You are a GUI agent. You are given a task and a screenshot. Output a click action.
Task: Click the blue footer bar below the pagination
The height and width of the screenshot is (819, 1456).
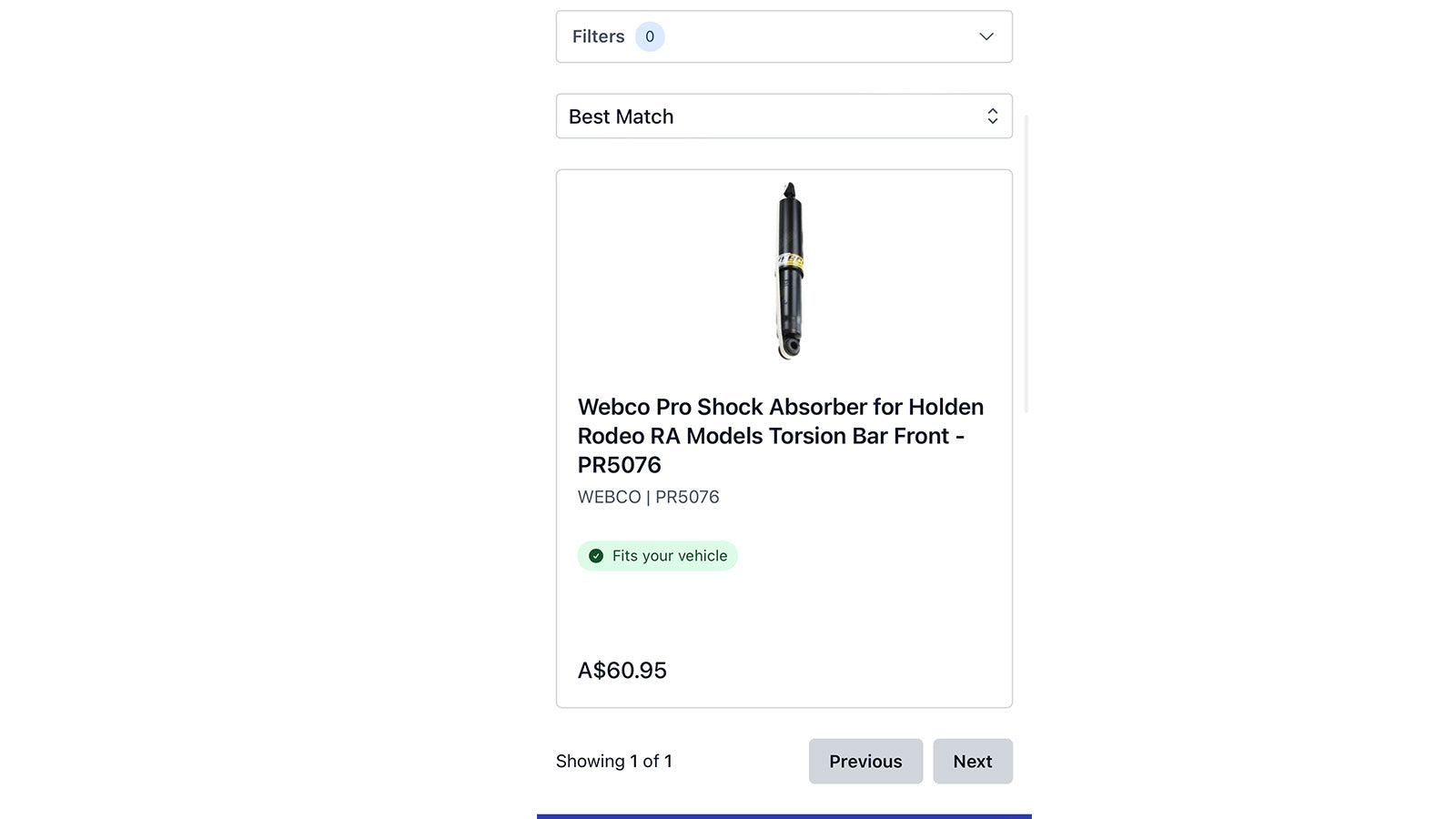[784, 816]
